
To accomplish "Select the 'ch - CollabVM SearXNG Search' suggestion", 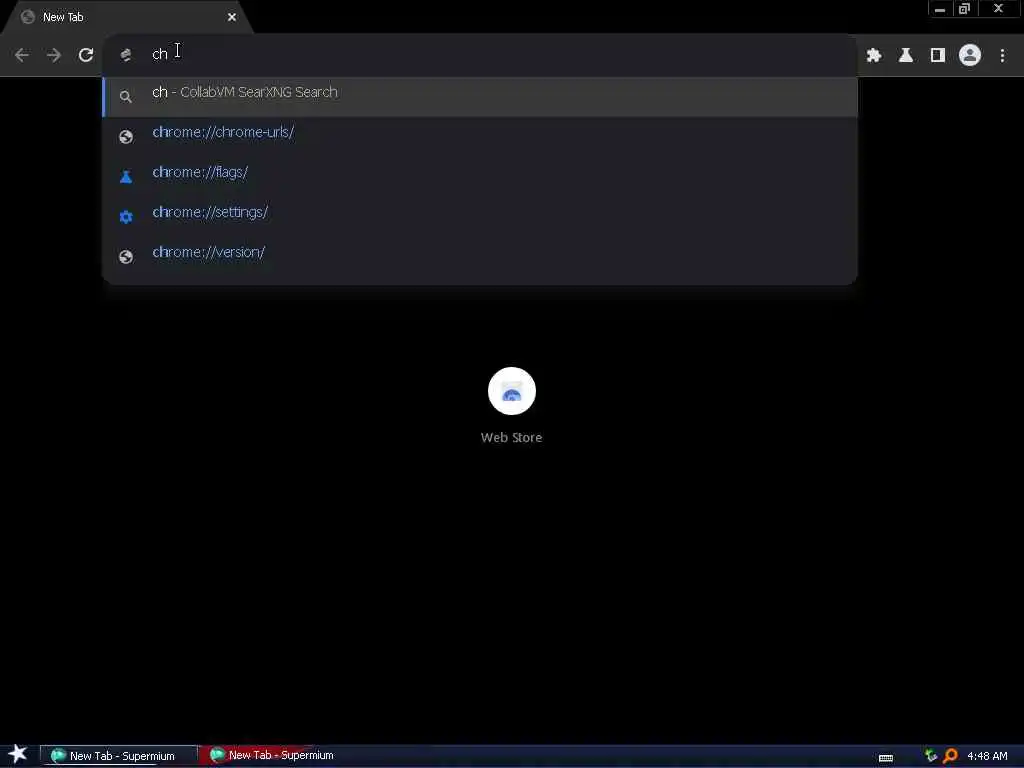I will tap(480, 97).
